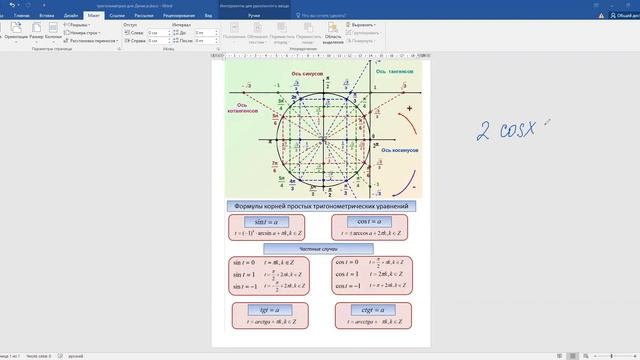This screenshot has width=640, height=360.
Task: Click the page count status indicator
Action: (9, 356)
